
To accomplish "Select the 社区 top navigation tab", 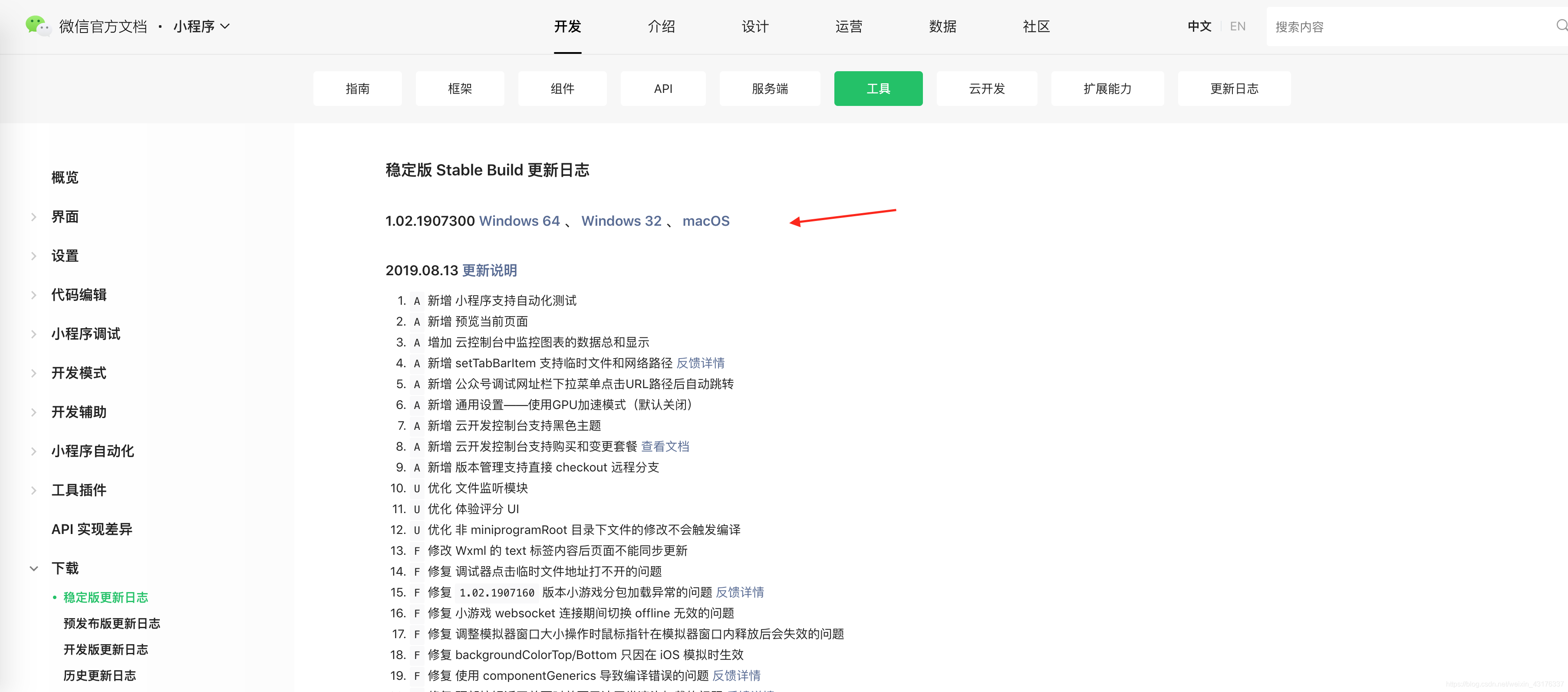I will (1036, 26).
